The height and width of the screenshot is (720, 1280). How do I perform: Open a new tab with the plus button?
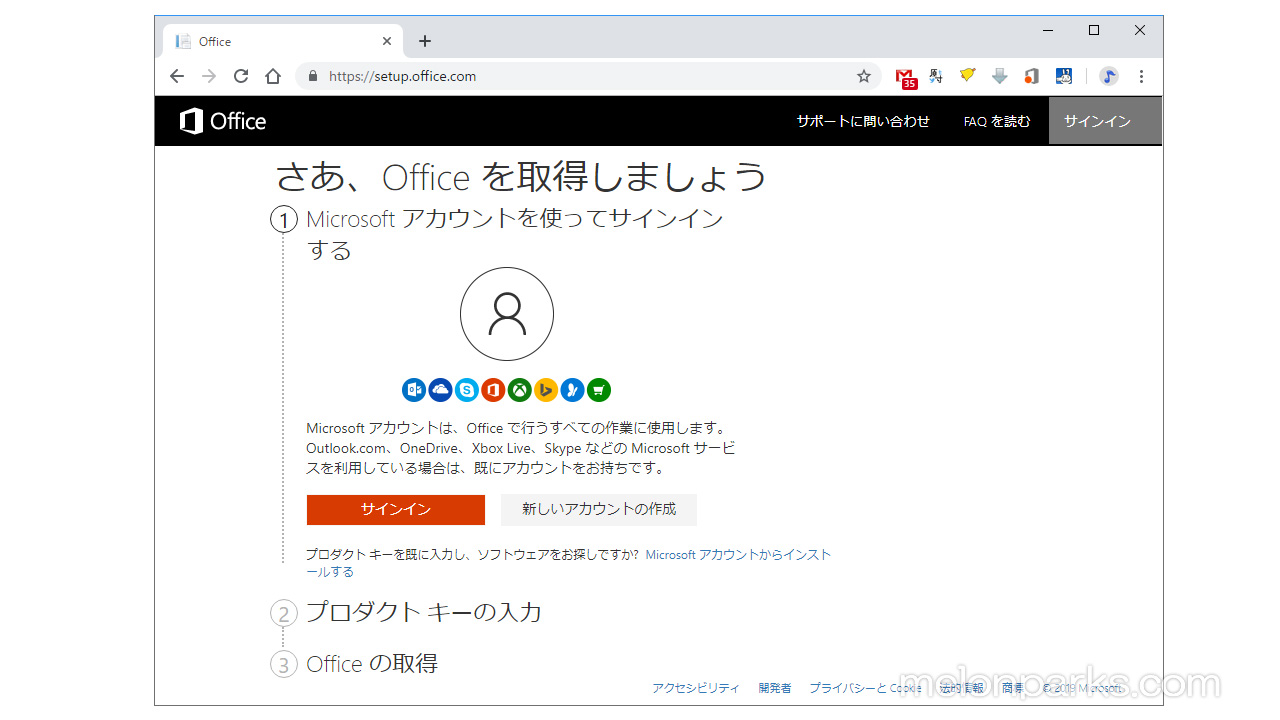pyautogui.click(x=425, y=41)
